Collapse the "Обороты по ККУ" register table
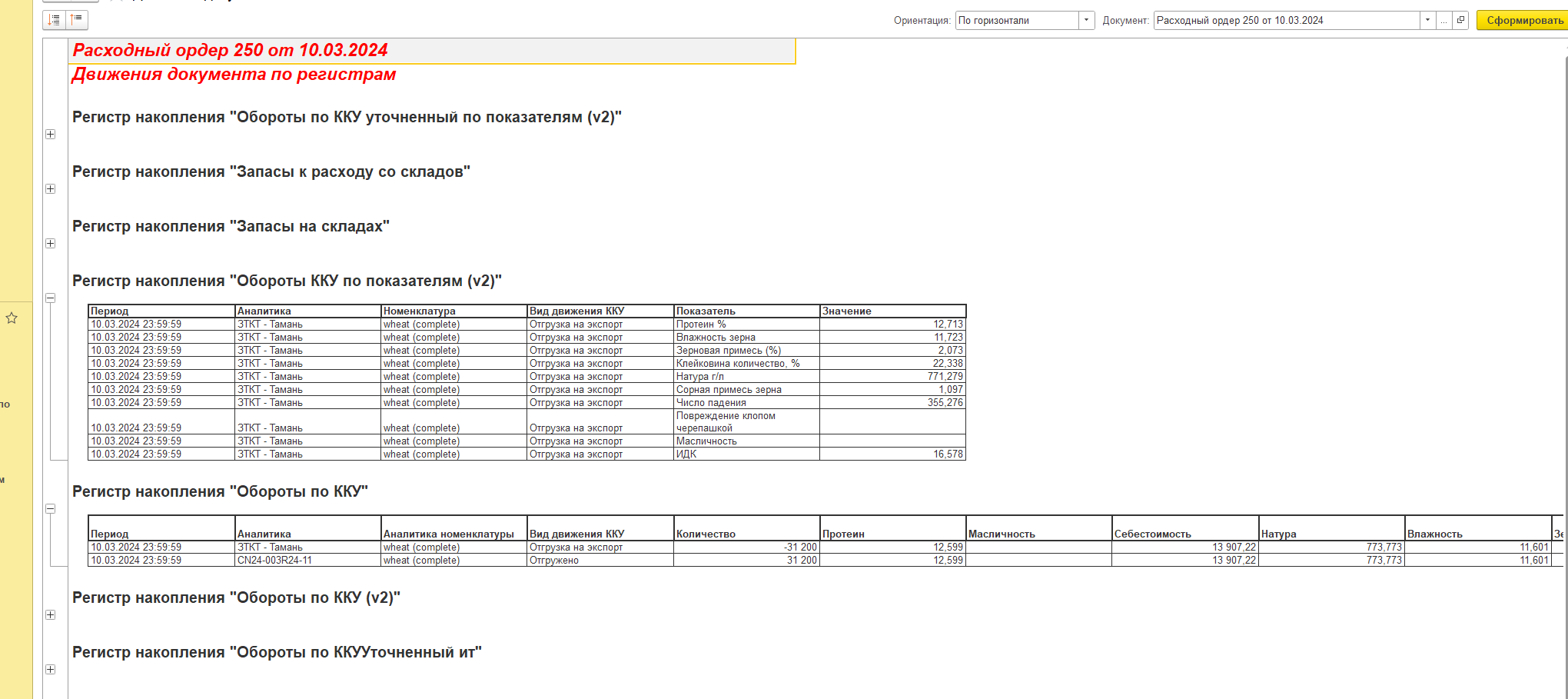The width and height of the screenshot is (1568, 699). tap(51, 509)
